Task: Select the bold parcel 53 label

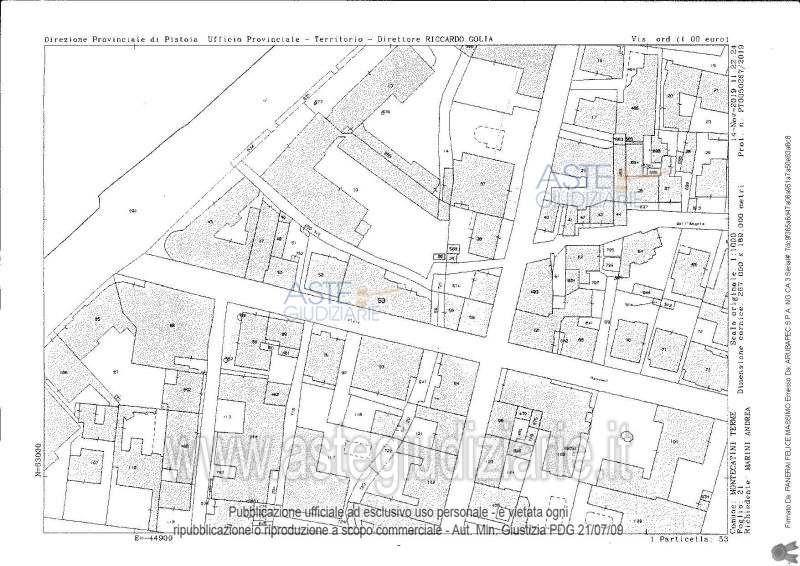Action: click(381, 298)
